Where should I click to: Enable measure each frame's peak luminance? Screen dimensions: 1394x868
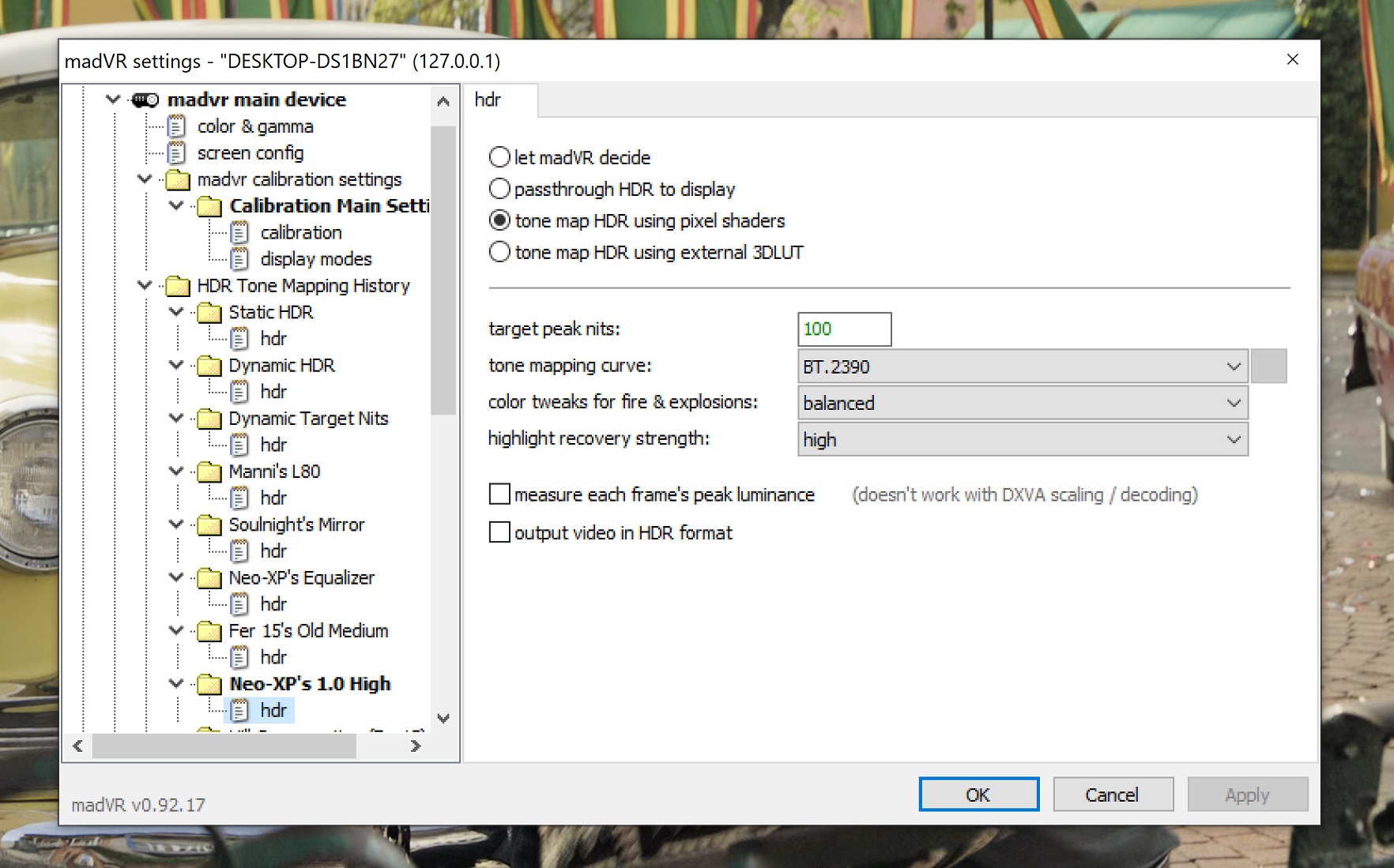click(499, 494)
